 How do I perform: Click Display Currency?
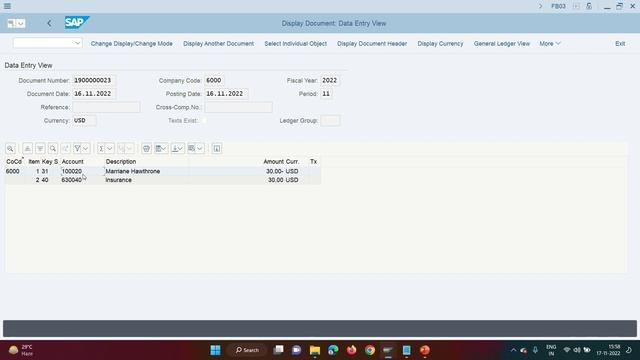click(x=440, y=44)
